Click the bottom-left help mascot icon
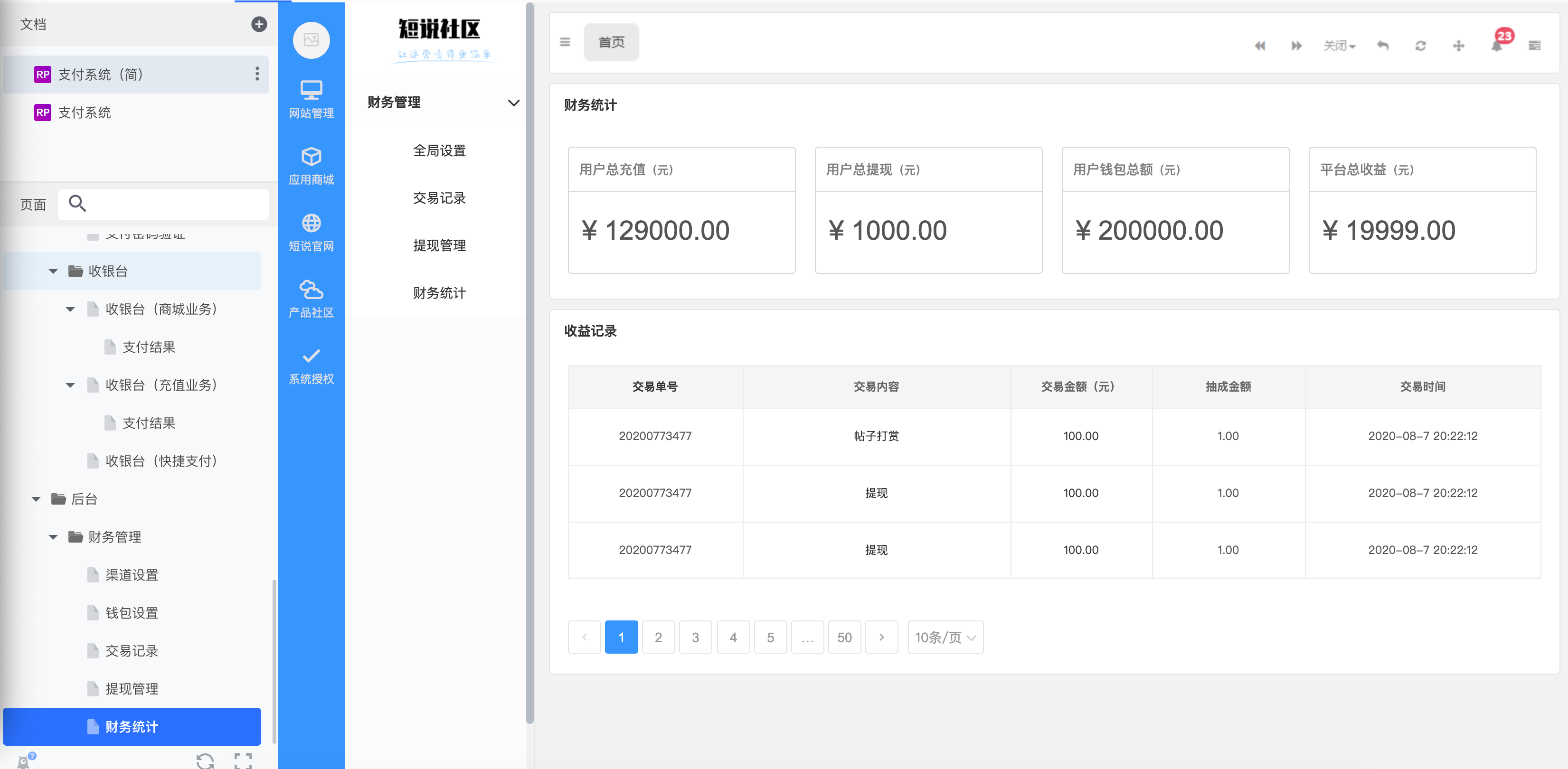 coord(26,760)
